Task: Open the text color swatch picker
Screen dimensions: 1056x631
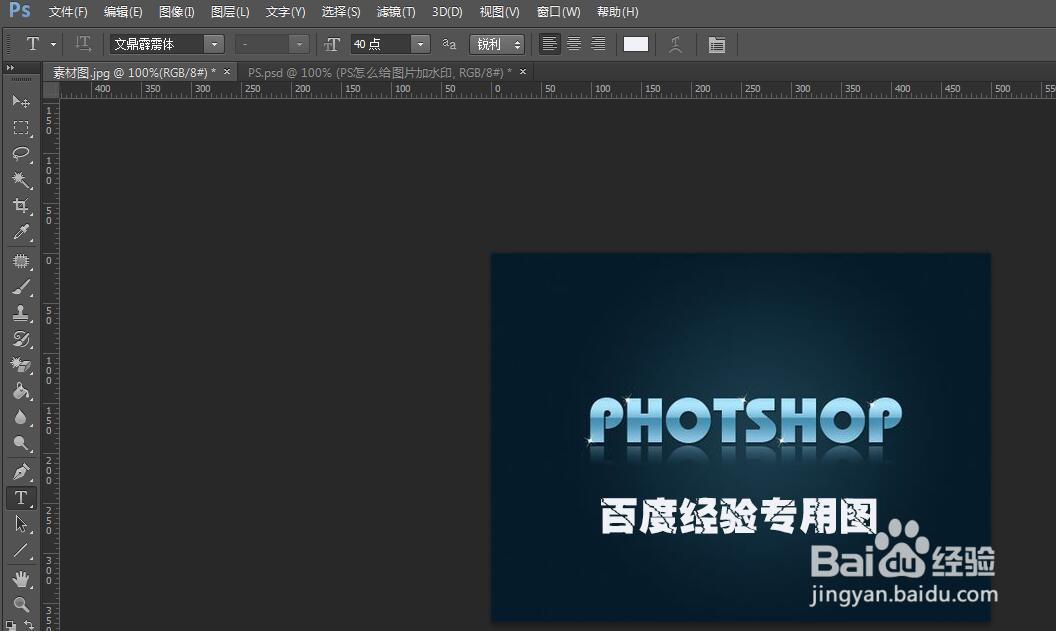Action: (x=635, y=43)
